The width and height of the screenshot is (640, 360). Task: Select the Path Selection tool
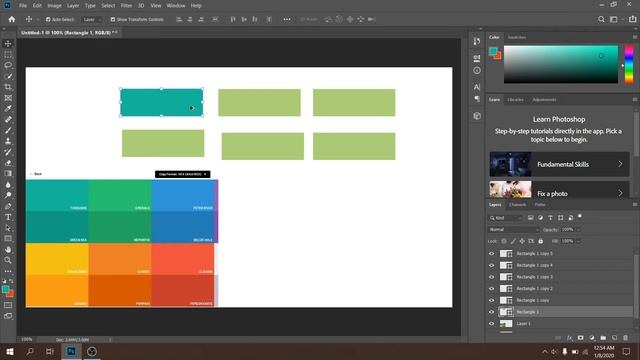[x=8, y=228]
